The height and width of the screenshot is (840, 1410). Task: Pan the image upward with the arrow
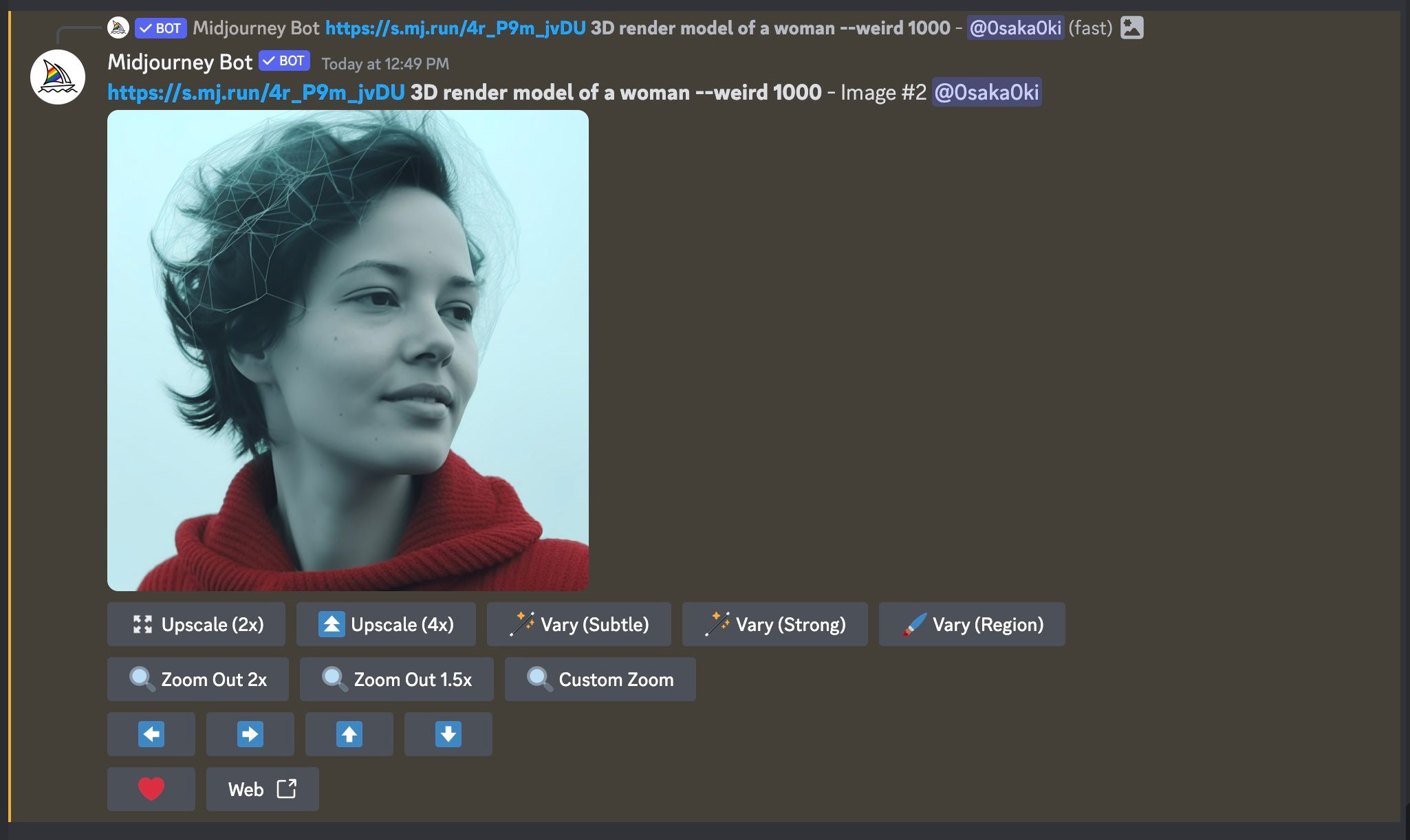(x=349, y=733)
